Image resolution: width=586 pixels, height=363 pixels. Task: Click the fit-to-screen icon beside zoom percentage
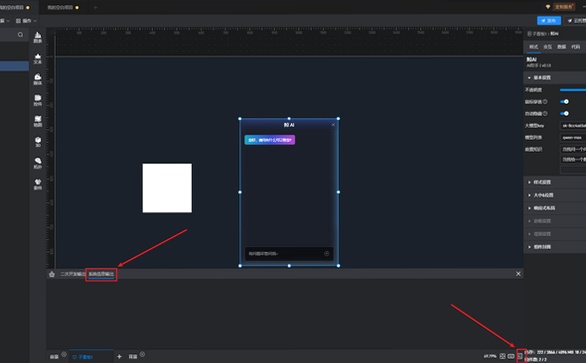click(502, 356)
